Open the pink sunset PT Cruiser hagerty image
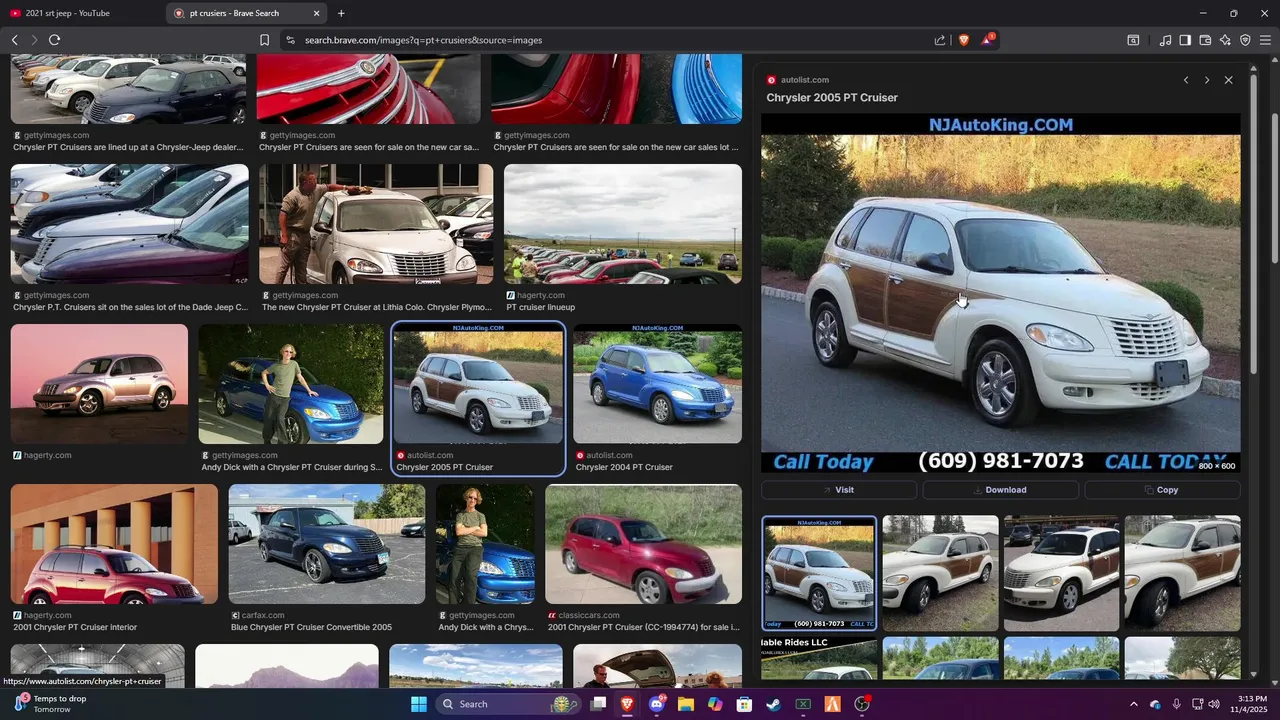This screenshot has width=1280, height=720. tap(99, 384)
